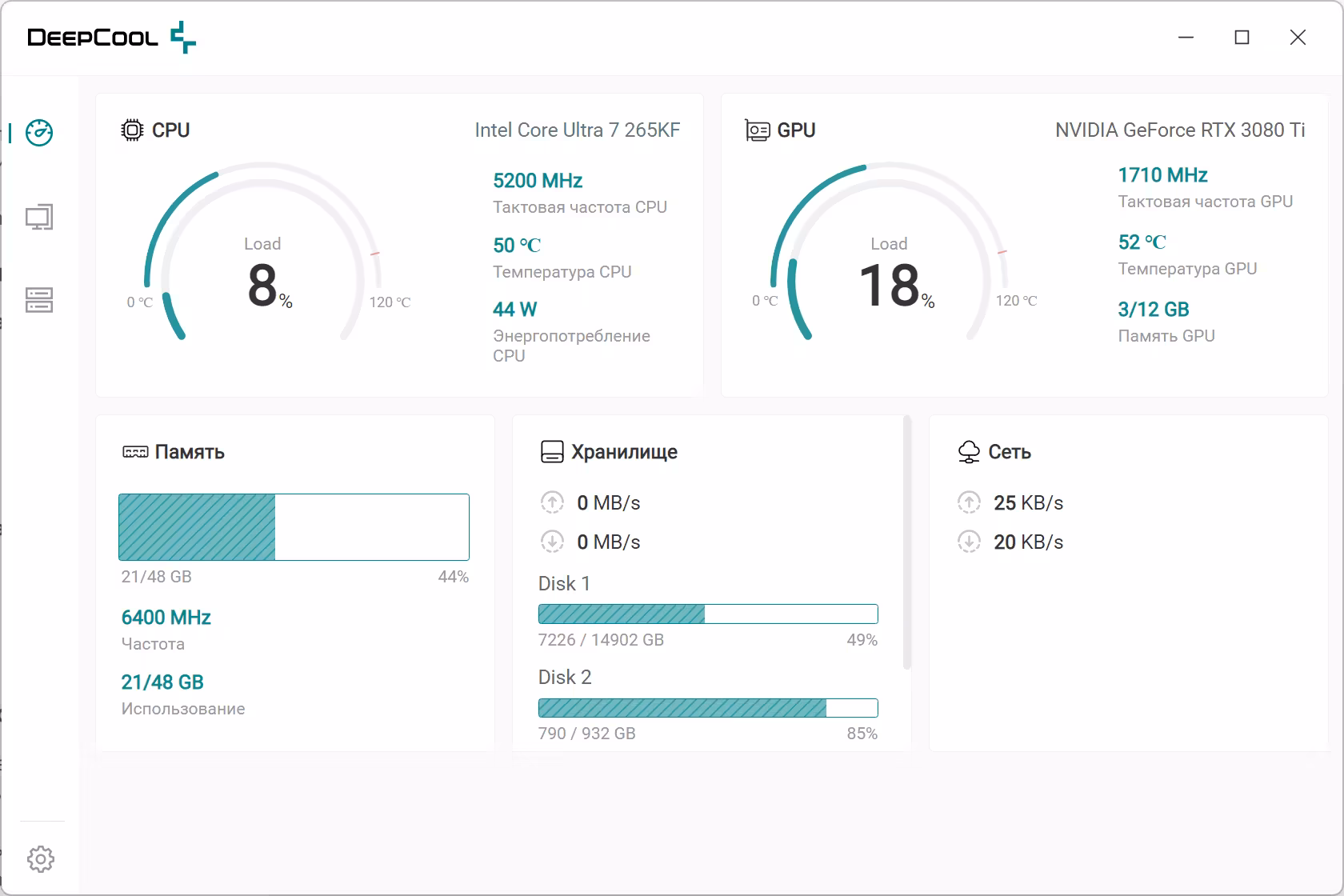1344x896 pixels.
Task: Click the DeepCool logo
Action: click(x=111, y=38)
